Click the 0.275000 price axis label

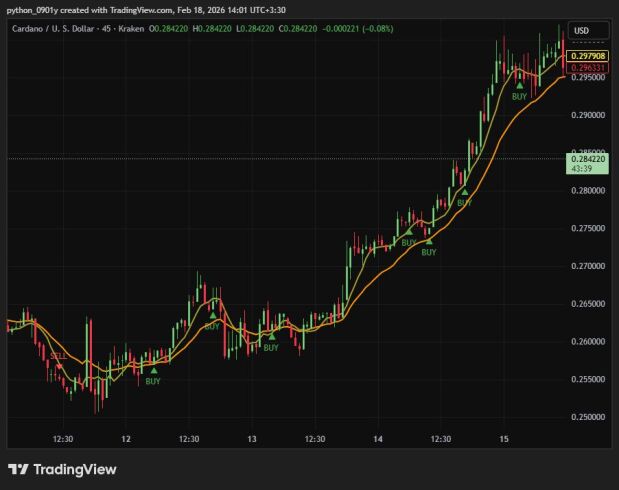point(588,228)
